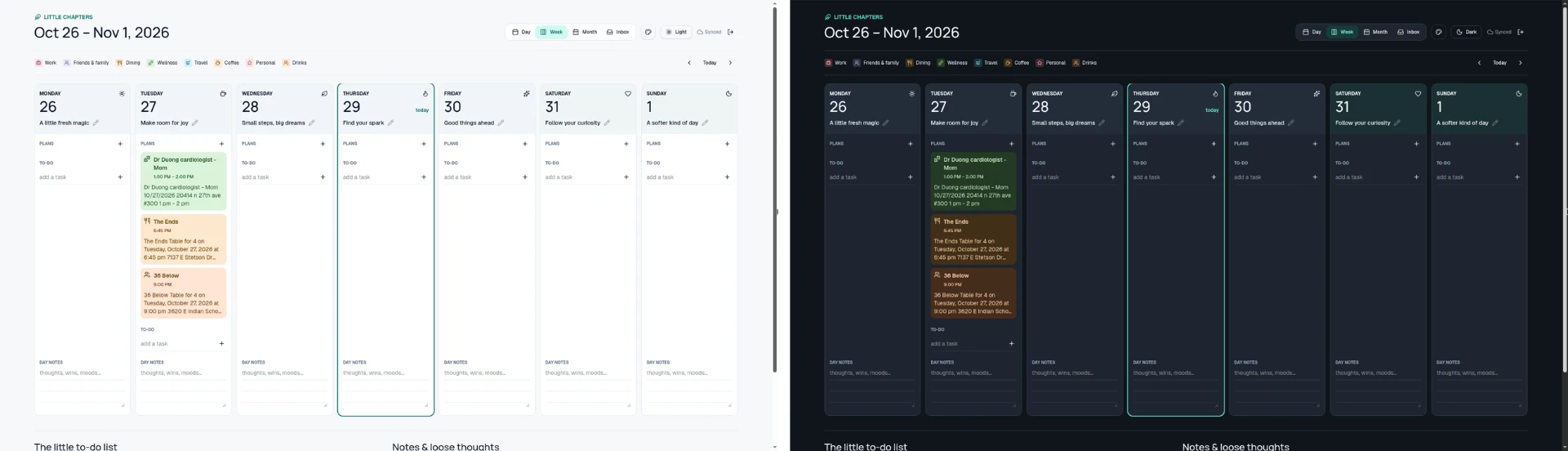Image resolution: width=1568 pixels, height=451 pixels.
Task: Edit 'A softer kind of day' pencil, dark window
Action: click(x=1494, y=123)
